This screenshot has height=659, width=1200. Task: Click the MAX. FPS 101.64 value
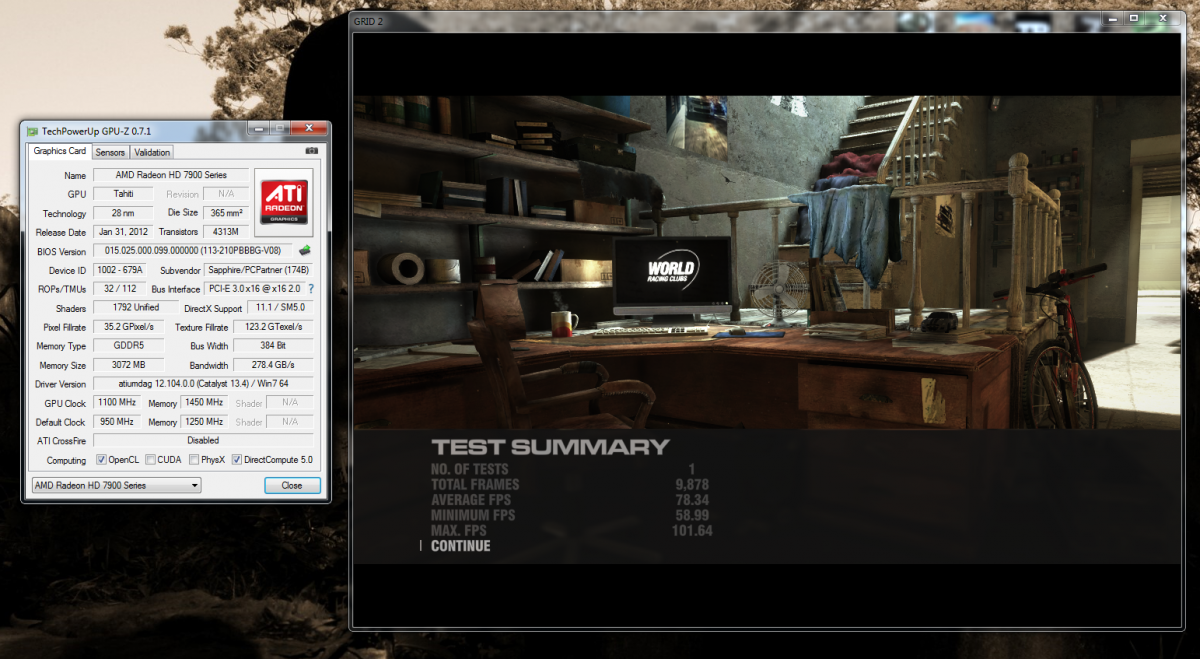(692, 531)
